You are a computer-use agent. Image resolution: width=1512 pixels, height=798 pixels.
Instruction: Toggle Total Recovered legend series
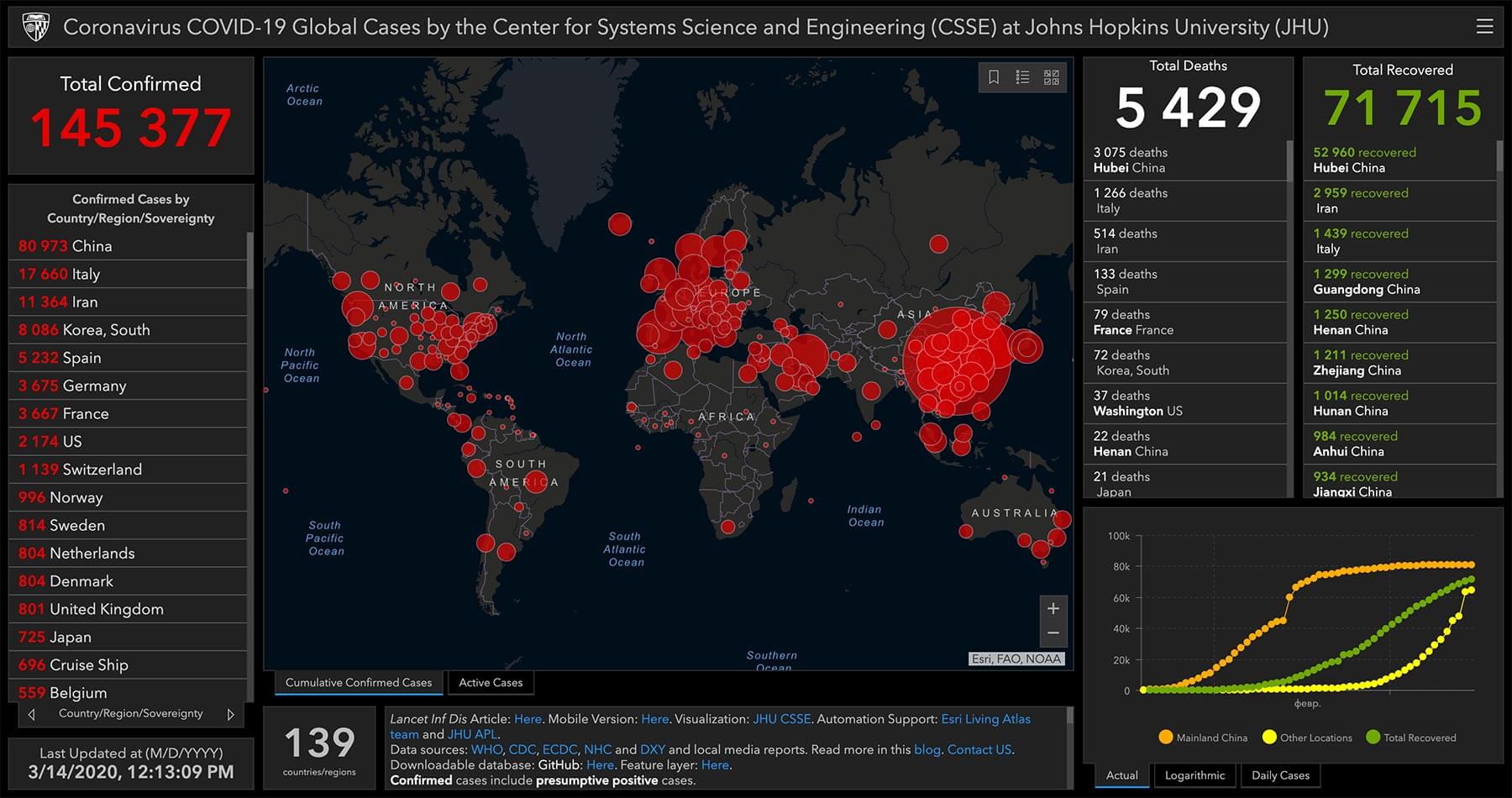[1411, 738]
